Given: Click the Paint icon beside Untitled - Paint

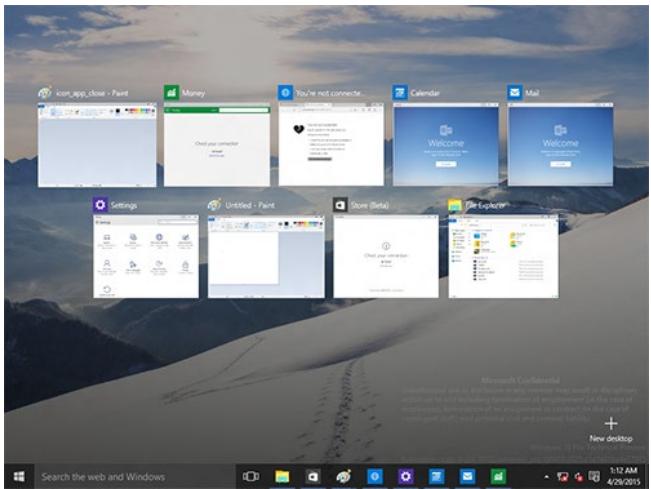Looking at the screenshot, I should 215,205.
